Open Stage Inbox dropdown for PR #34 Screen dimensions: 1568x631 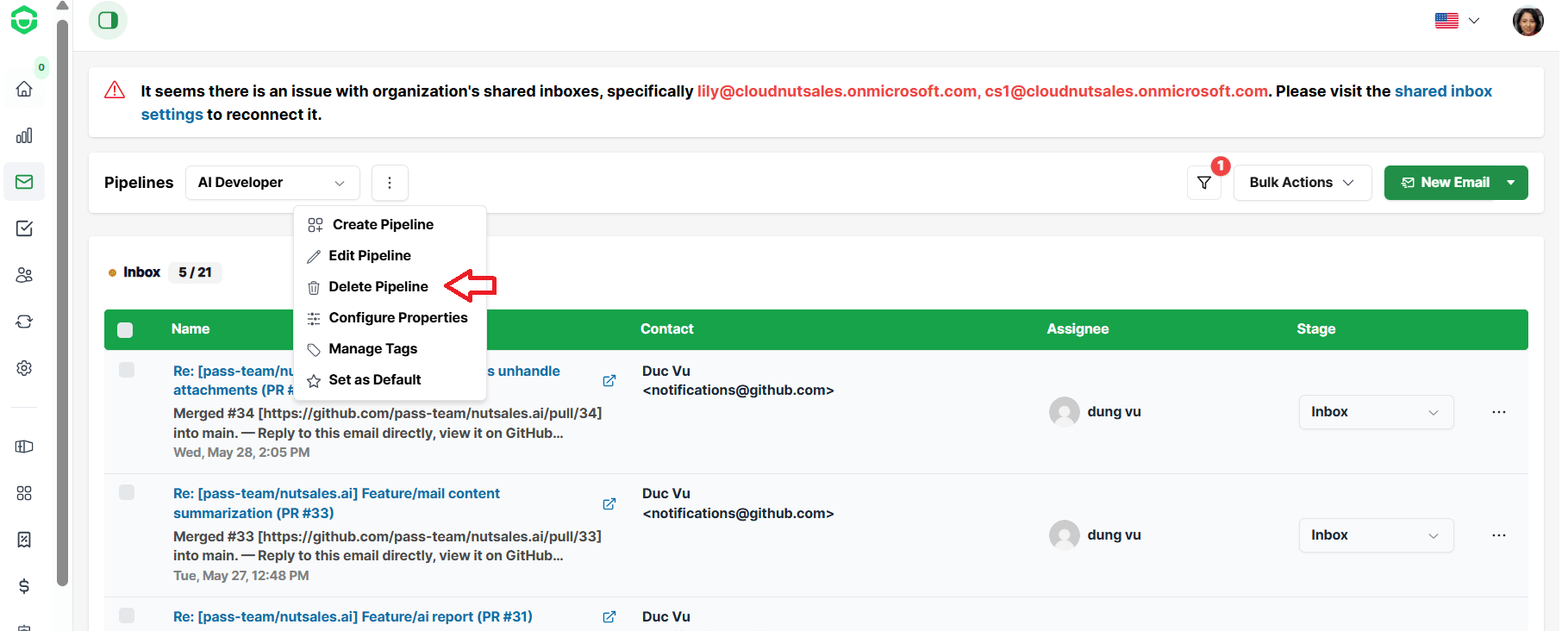coord(1376,412)
